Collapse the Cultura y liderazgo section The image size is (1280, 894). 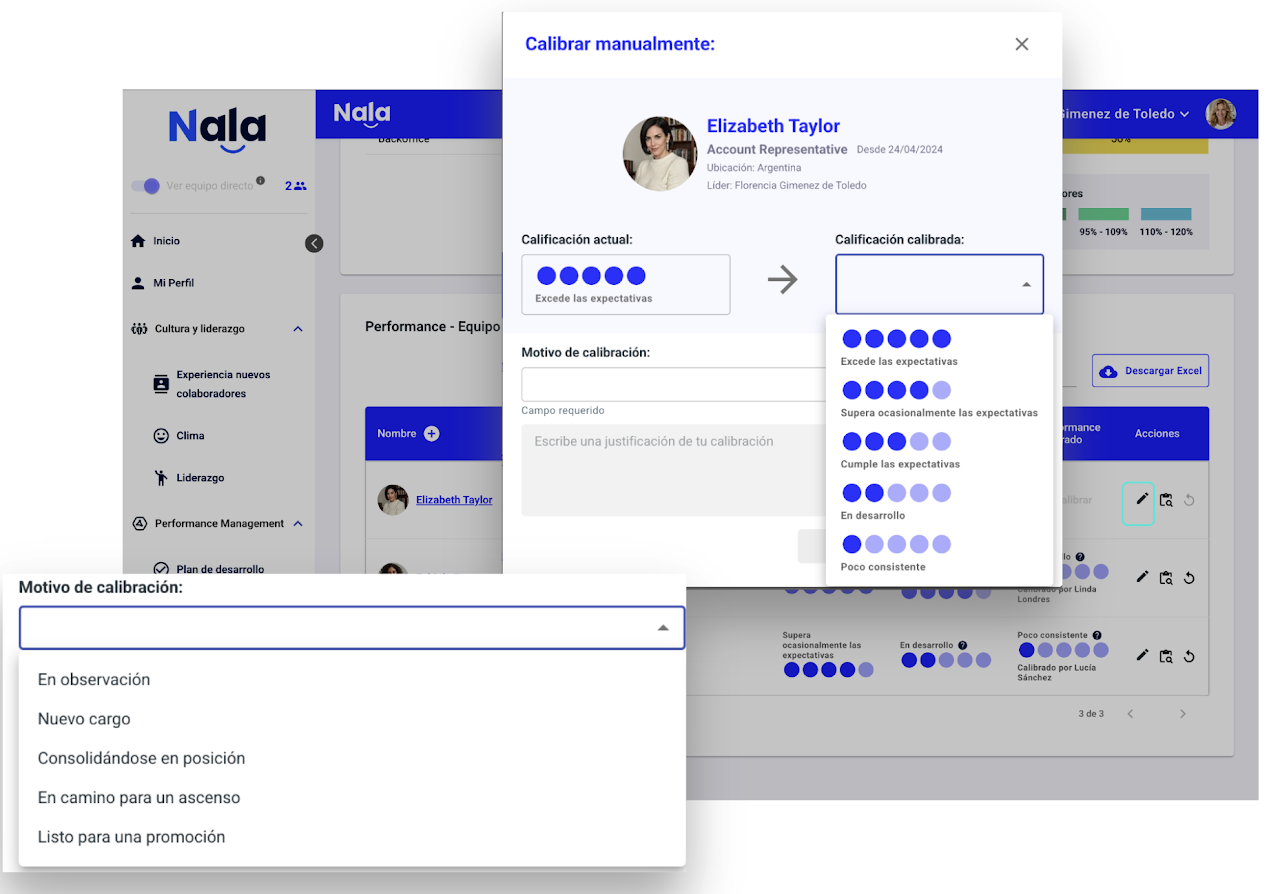tap(297, 329)
